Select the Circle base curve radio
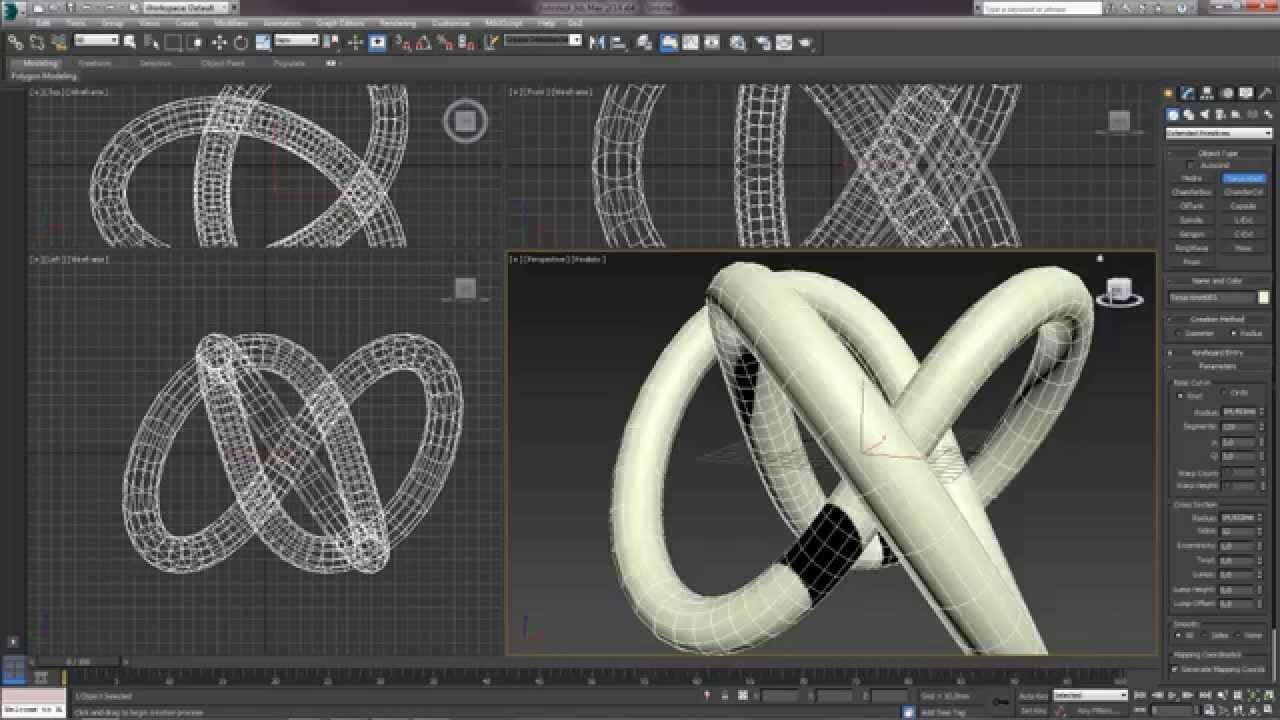Image resolution: width=1280 pixels, height=720 pixels. [1226, 393]
